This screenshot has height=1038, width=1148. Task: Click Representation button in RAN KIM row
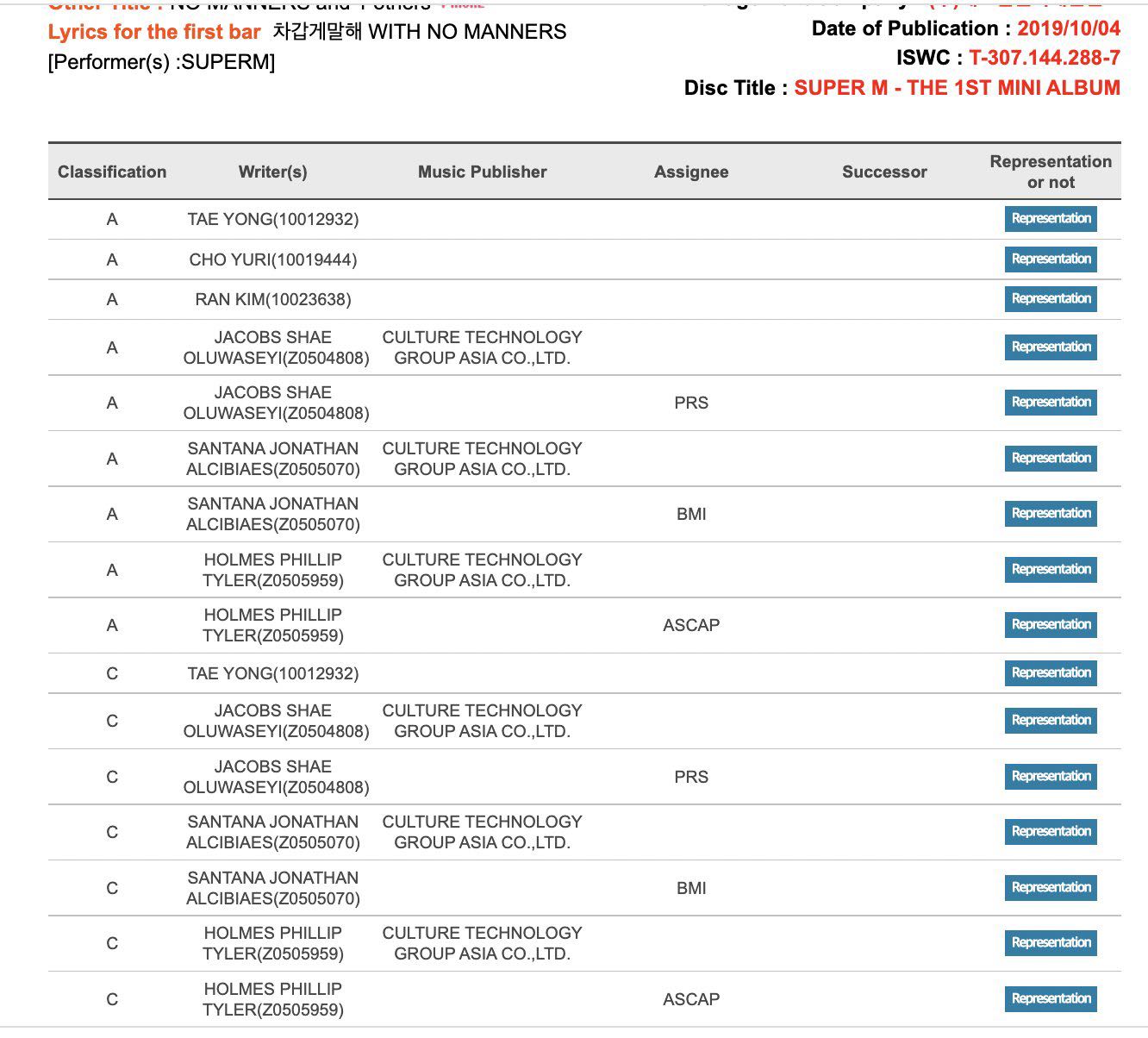coord(1051,299)
